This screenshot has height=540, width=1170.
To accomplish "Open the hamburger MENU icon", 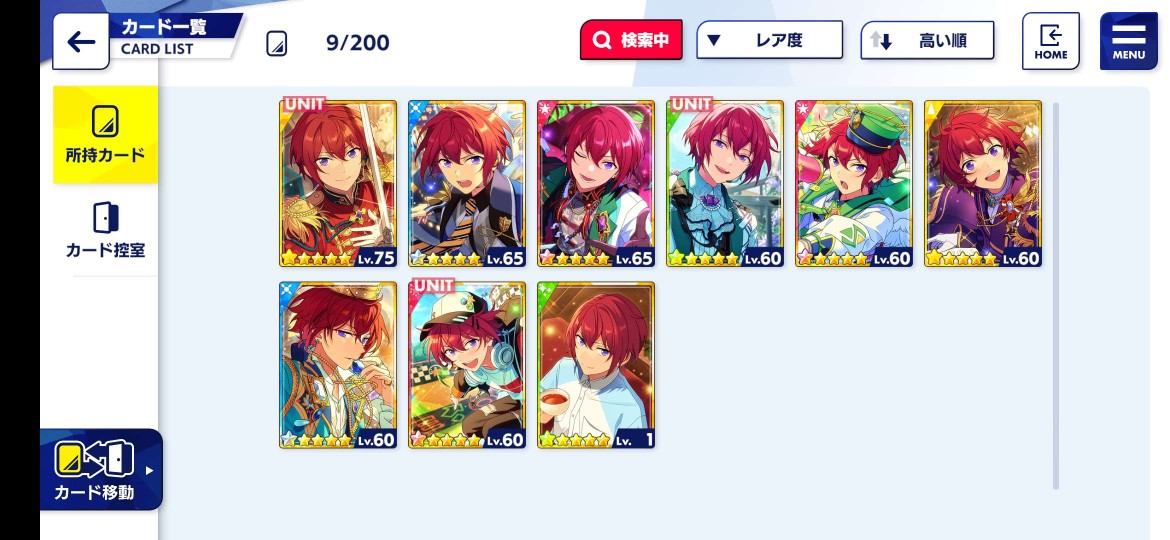I will [x=1128, y=41].
